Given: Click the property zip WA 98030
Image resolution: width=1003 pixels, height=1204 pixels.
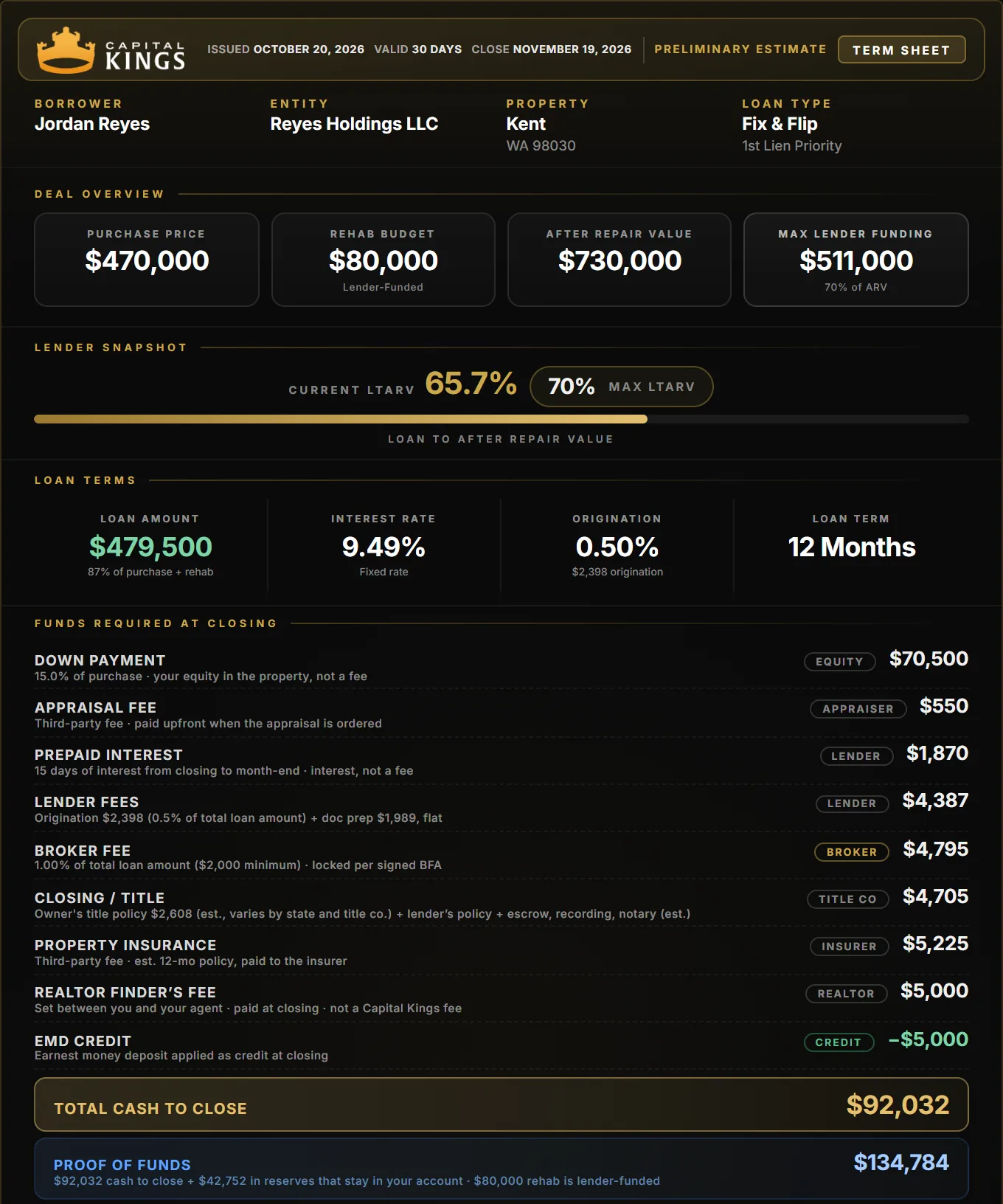Looking at the screenshot, I should pos(541,146).
